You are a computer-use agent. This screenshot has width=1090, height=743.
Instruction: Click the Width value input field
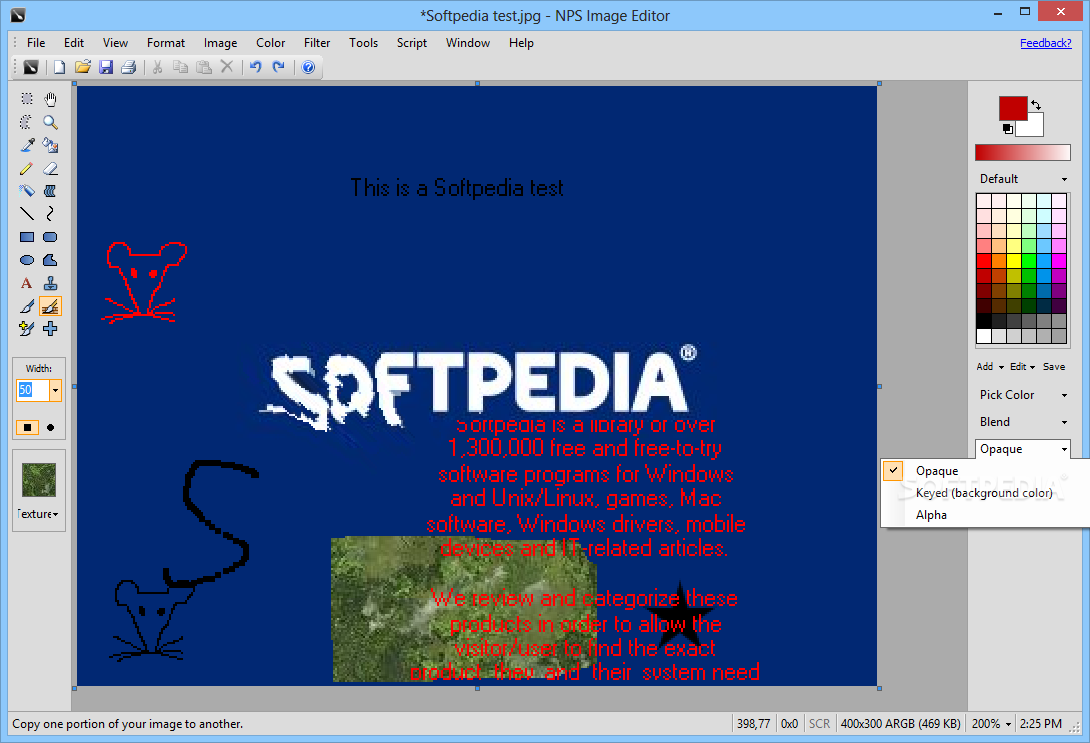pos(33,391)
